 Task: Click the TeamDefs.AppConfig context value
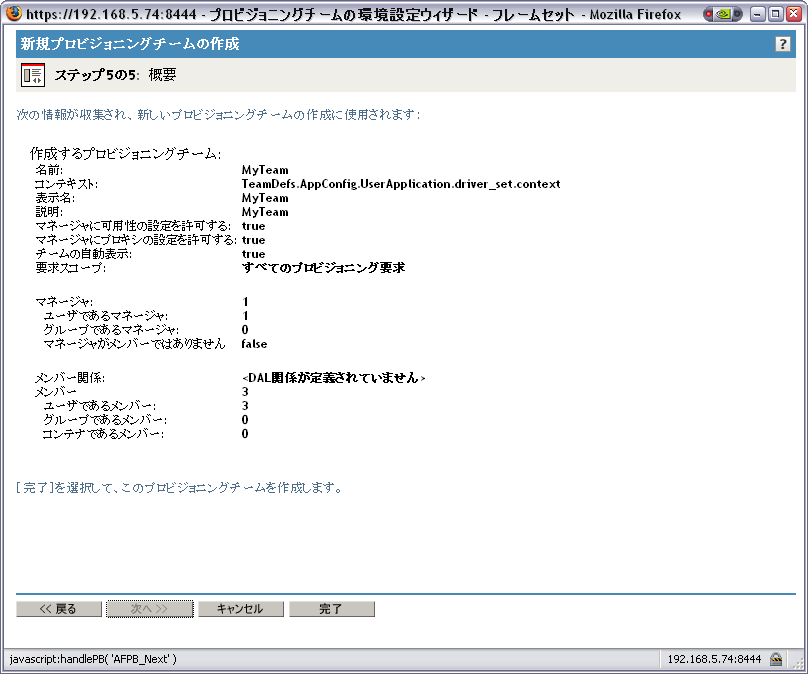coord(401,184)
